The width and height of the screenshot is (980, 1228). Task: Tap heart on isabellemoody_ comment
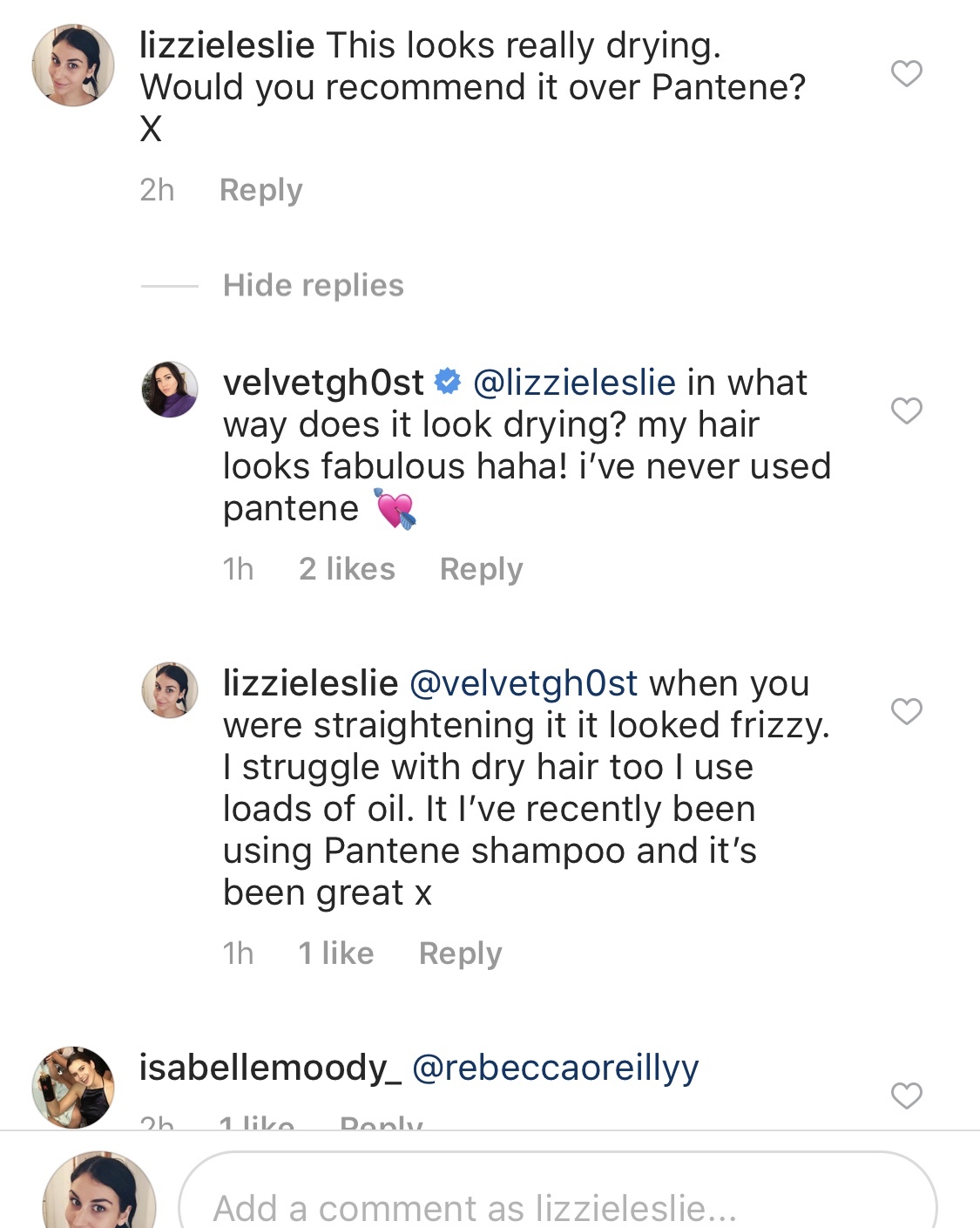click(906, 1096)
